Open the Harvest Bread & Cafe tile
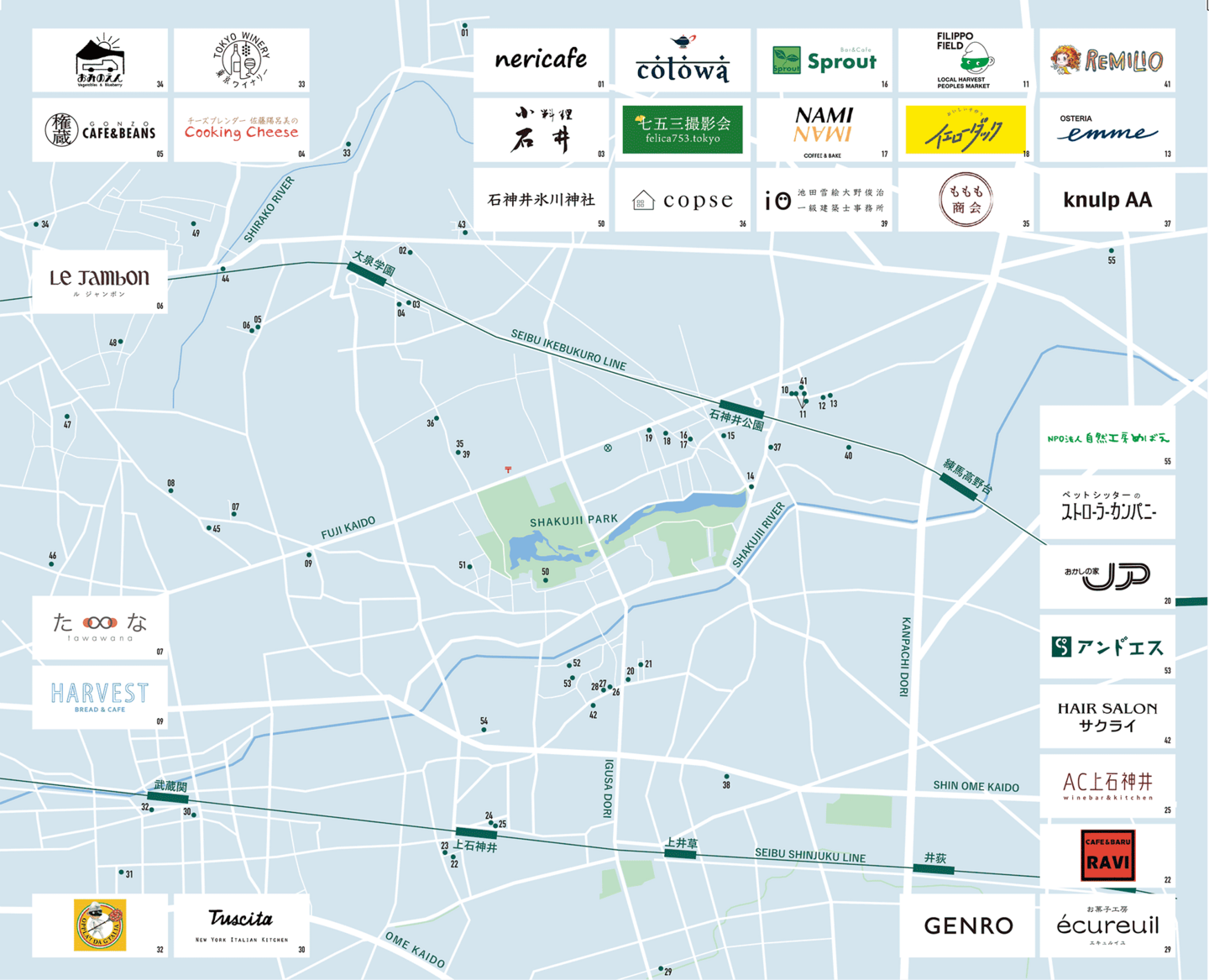This screenshot has height=980, width=1209. (100, 697)
